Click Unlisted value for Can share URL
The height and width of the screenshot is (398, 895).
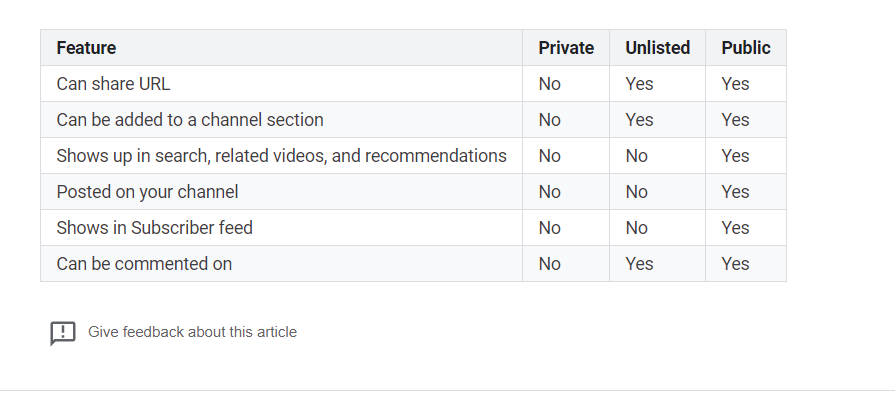(639, 84)
